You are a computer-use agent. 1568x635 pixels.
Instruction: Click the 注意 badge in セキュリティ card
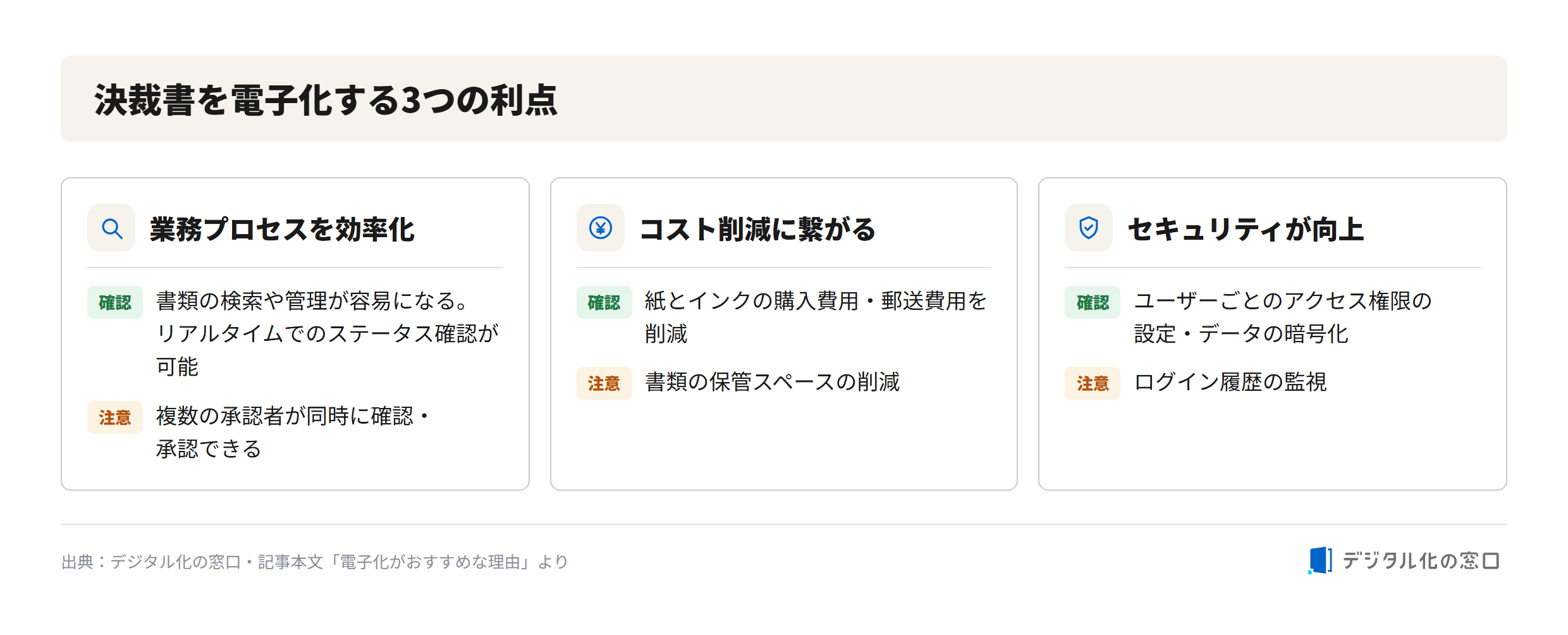[x=1093, y=383]
